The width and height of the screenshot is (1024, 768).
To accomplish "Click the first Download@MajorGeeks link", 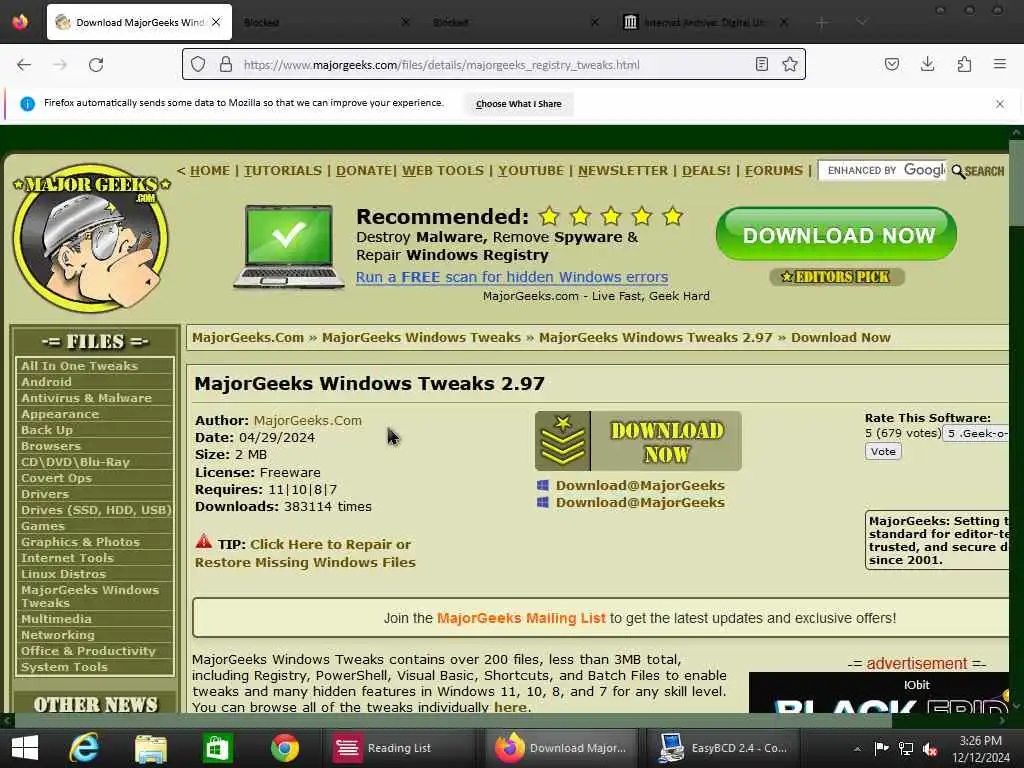I will click(x=640, y=485).
